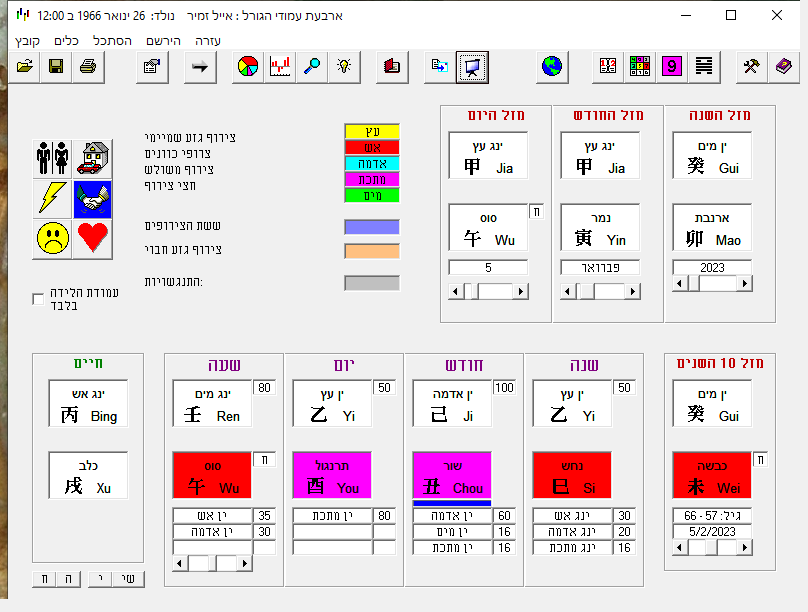This screenshot has width=808, height=612.
Task: Click right arrow of the hour pillar scrollbar
Action: click(x=245, y=563)
